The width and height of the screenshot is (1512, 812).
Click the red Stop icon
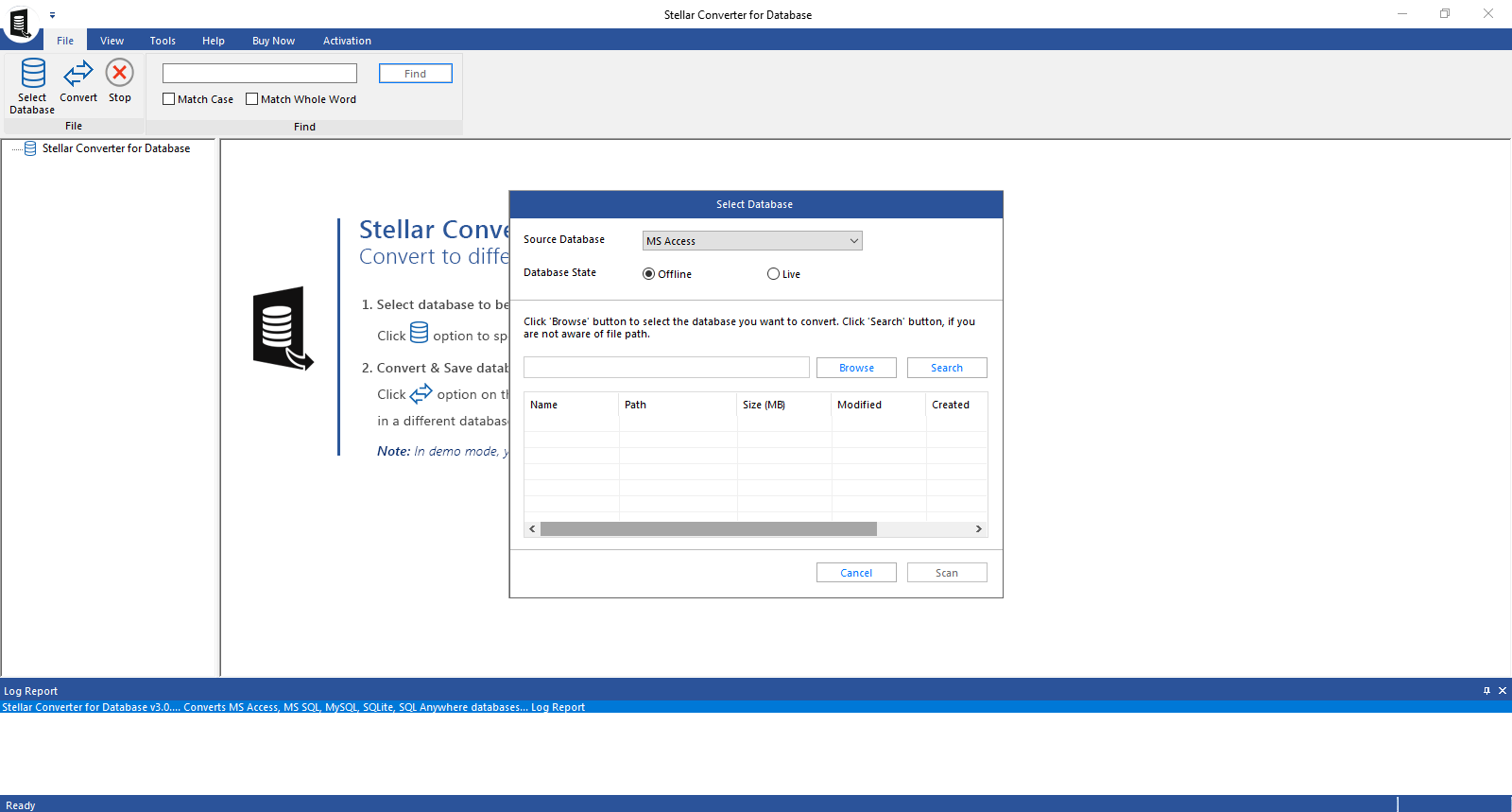tap(120, 73)
